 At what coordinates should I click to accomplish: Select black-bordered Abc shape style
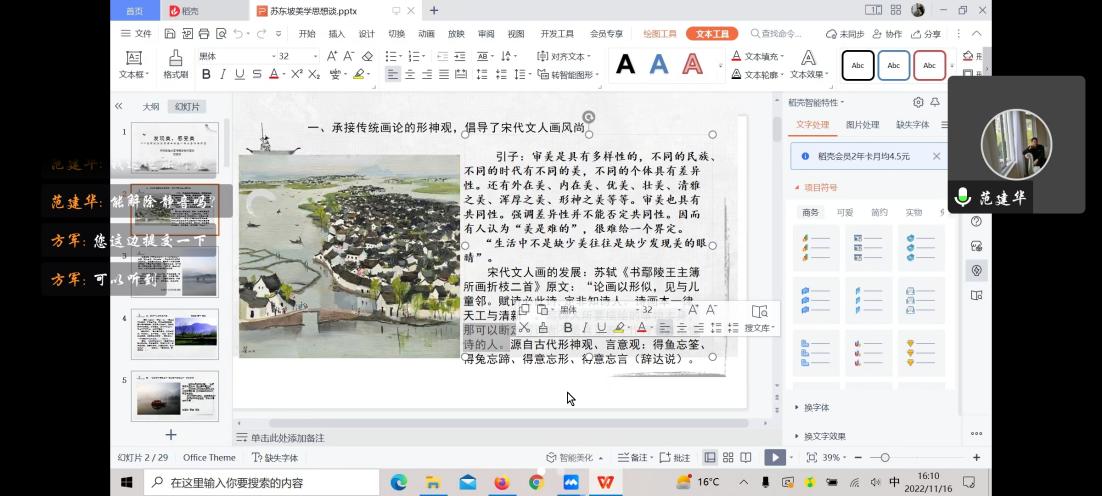coord(858,65)
